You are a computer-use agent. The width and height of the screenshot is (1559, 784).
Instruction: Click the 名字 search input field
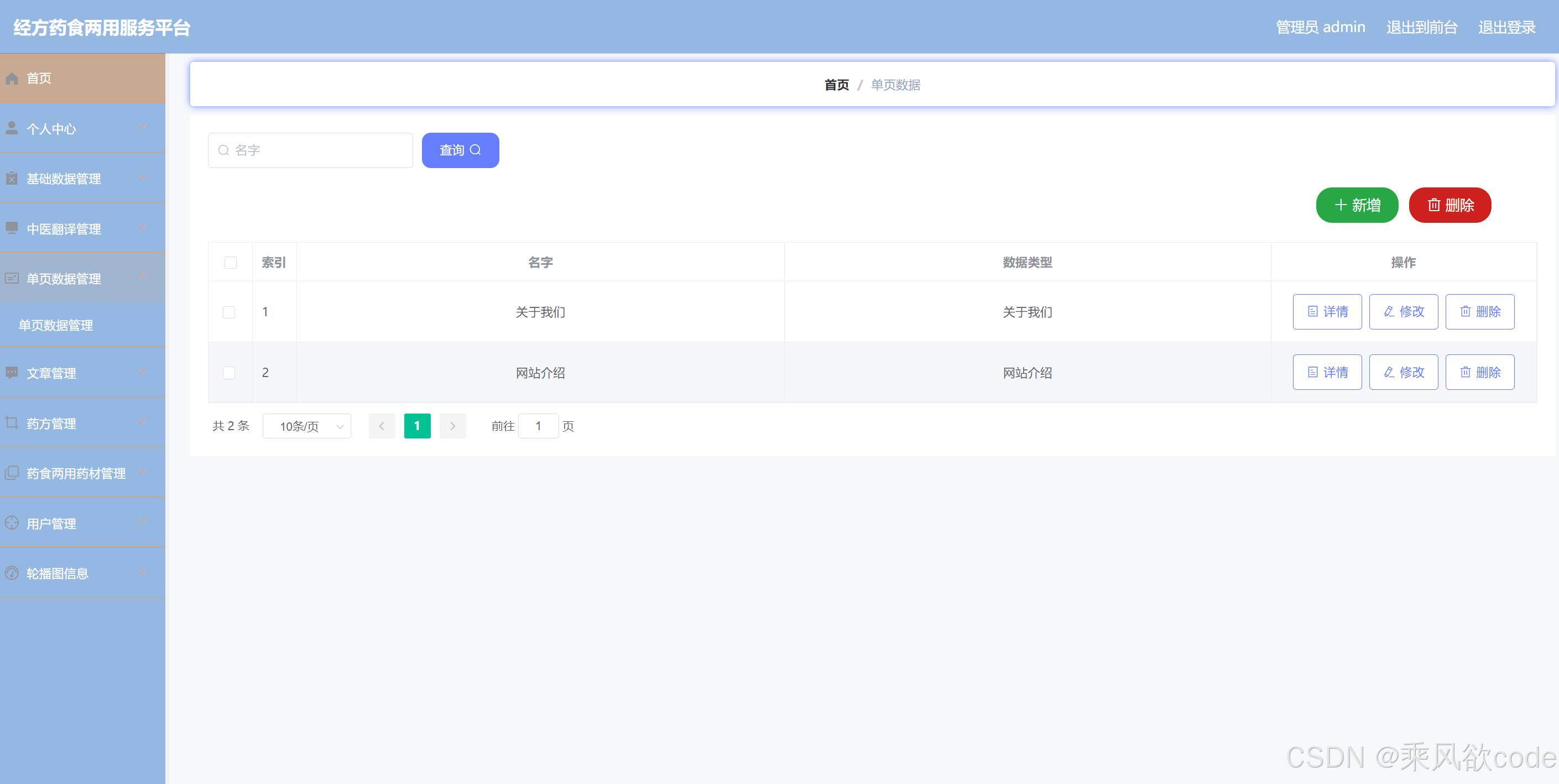coord(310,150)
